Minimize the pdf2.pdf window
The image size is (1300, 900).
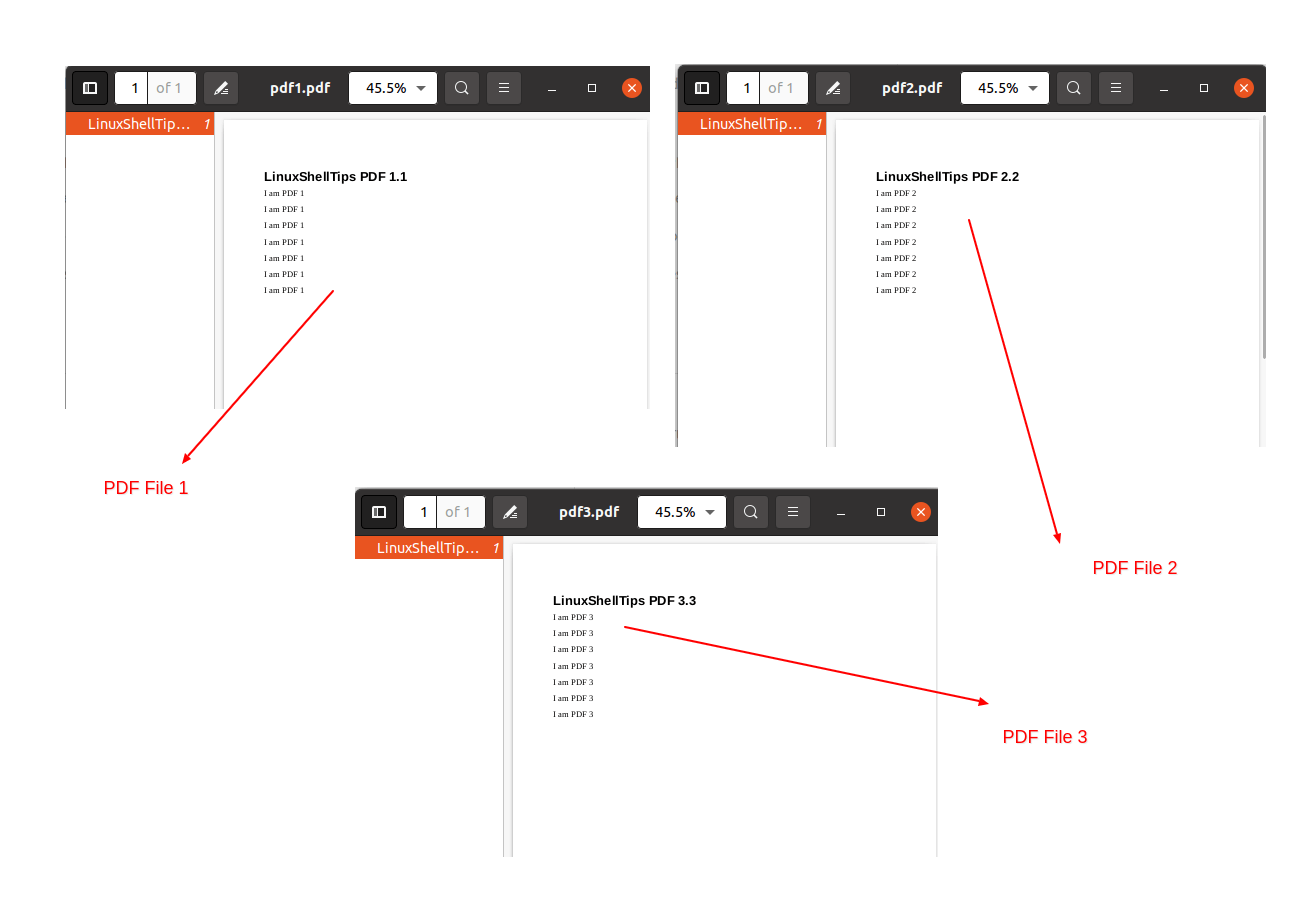point(1164,88)
